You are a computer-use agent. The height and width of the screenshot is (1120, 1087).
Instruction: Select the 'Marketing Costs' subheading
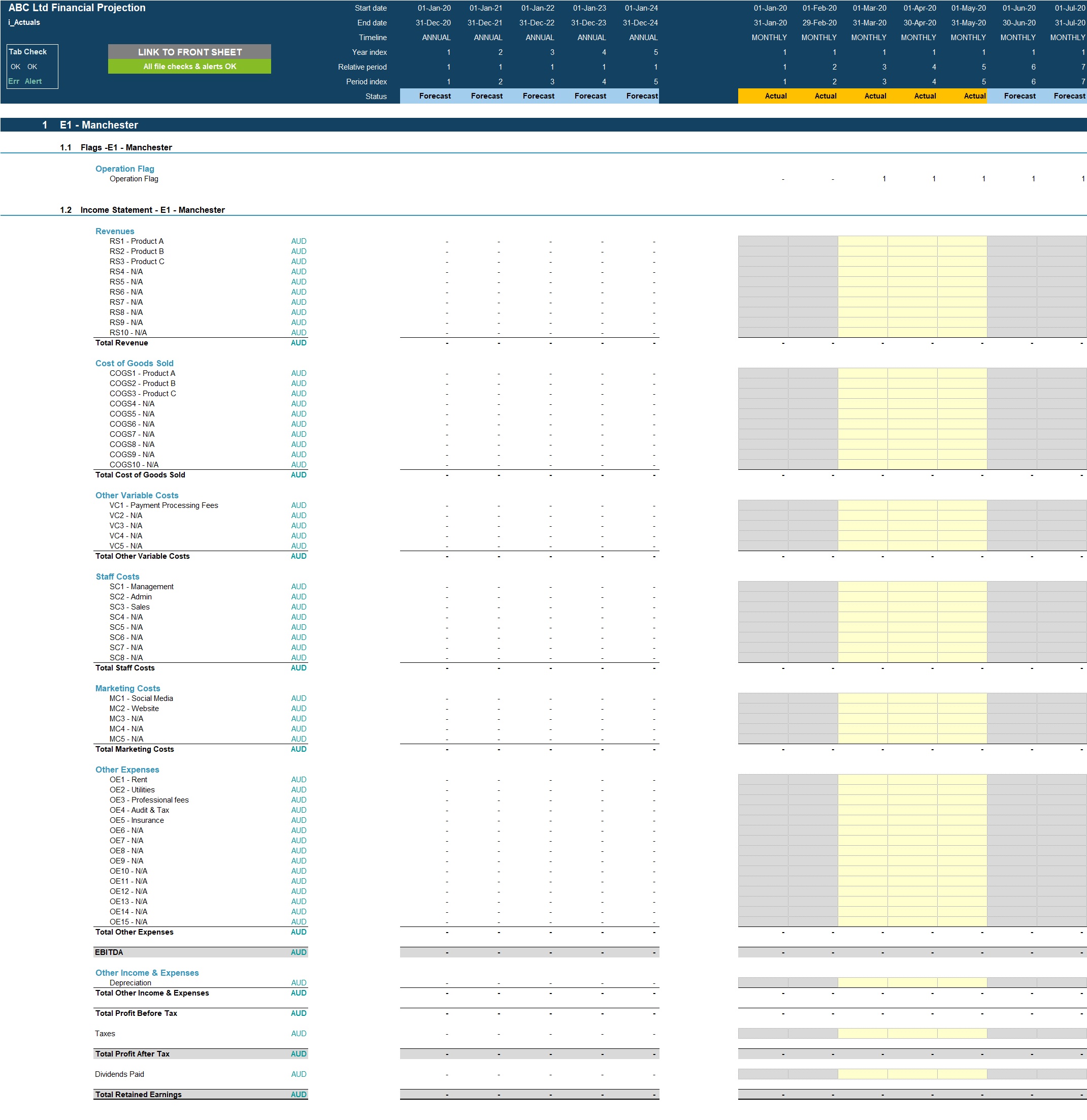pyautogui.click(x=127, y=688)
